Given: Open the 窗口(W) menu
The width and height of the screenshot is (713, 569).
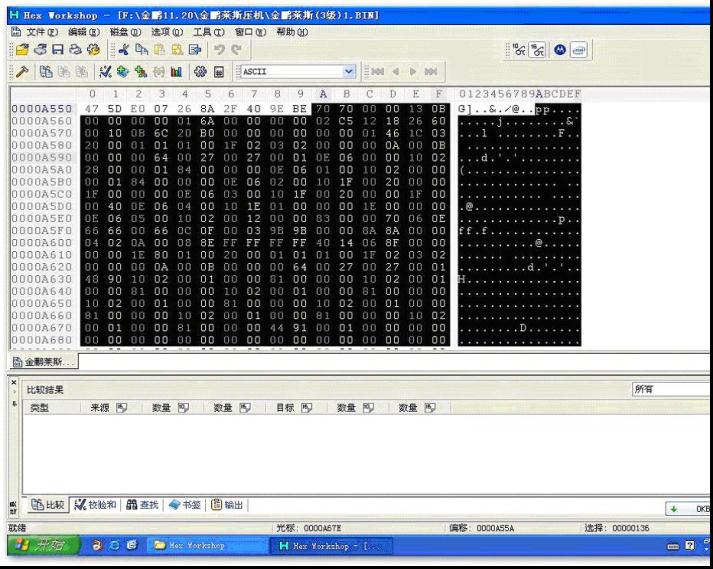Looking at the screenshot, I should (x=250, y=32).
